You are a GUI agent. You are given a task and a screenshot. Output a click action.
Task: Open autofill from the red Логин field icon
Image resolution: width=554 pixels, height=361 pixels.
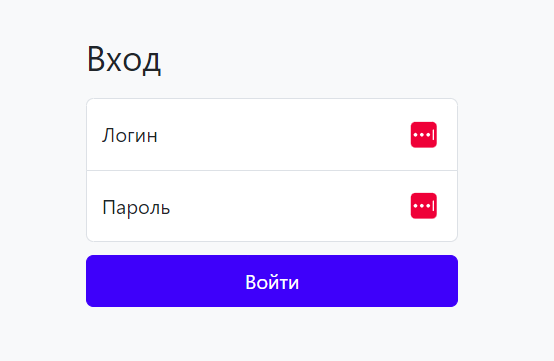point(424,135)
